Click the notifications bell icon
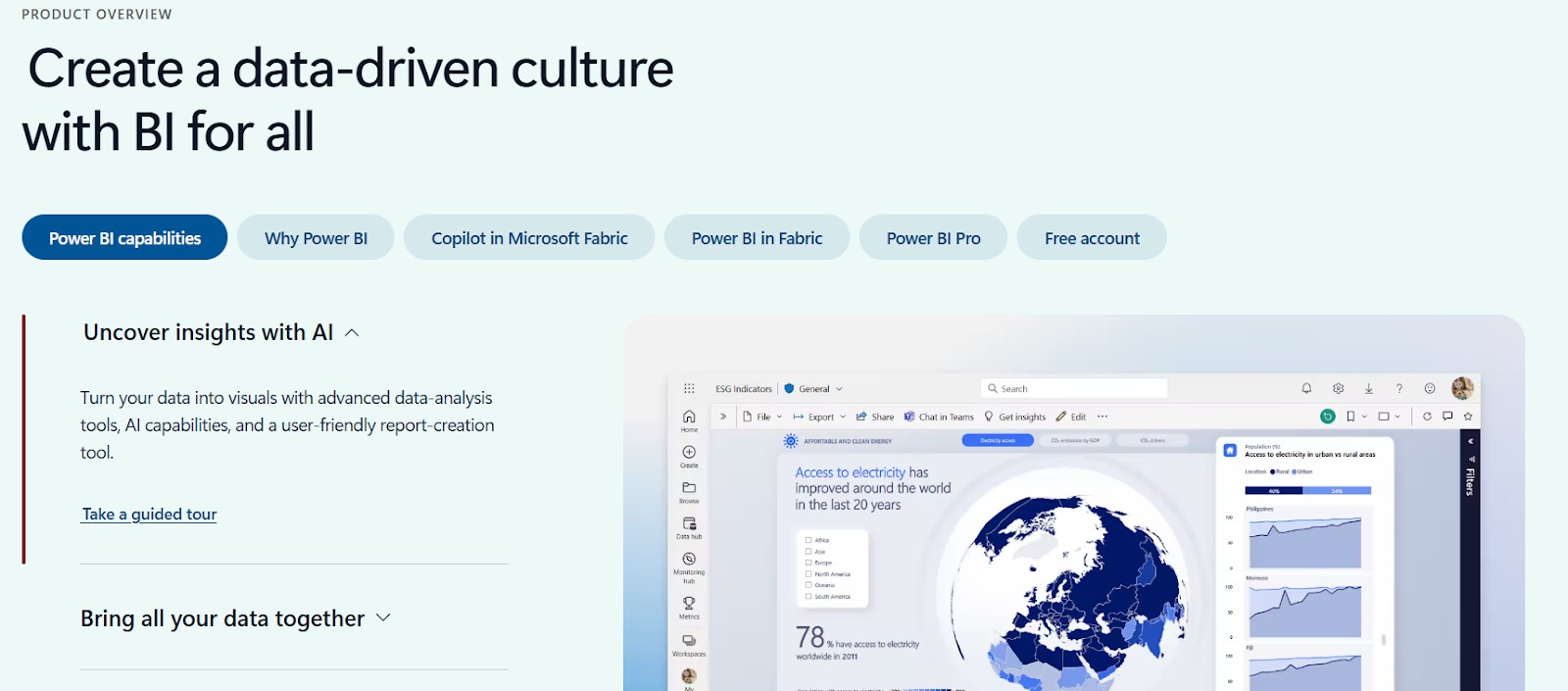Image resolution: width=1568 pixels, height=691 pixels. click(1306, 388)
